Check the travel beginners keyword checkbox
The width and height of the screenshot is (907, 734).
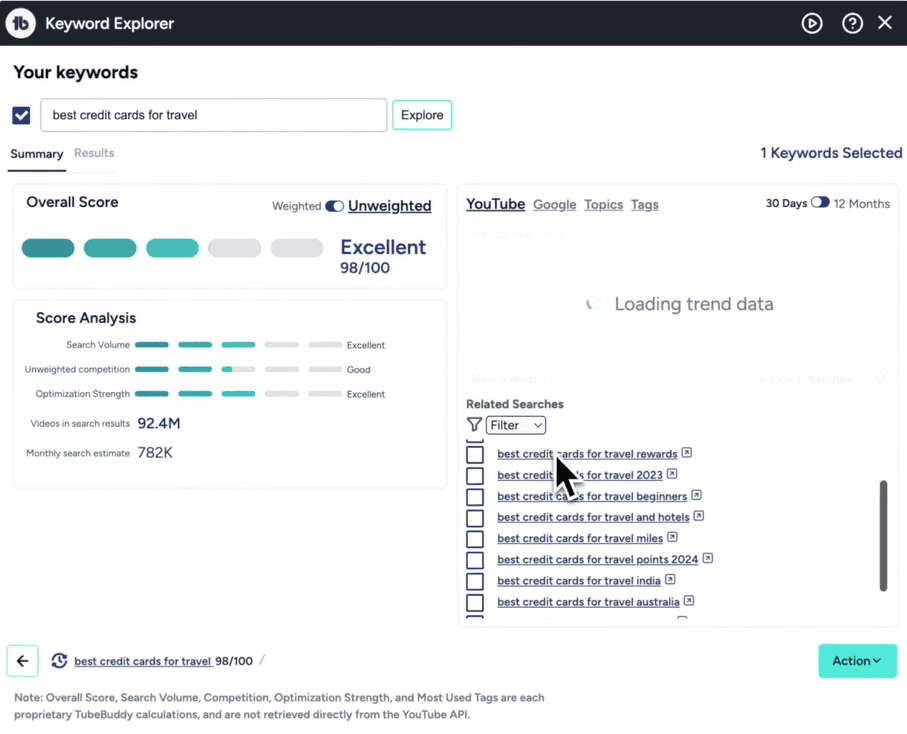tap(475, 497)
